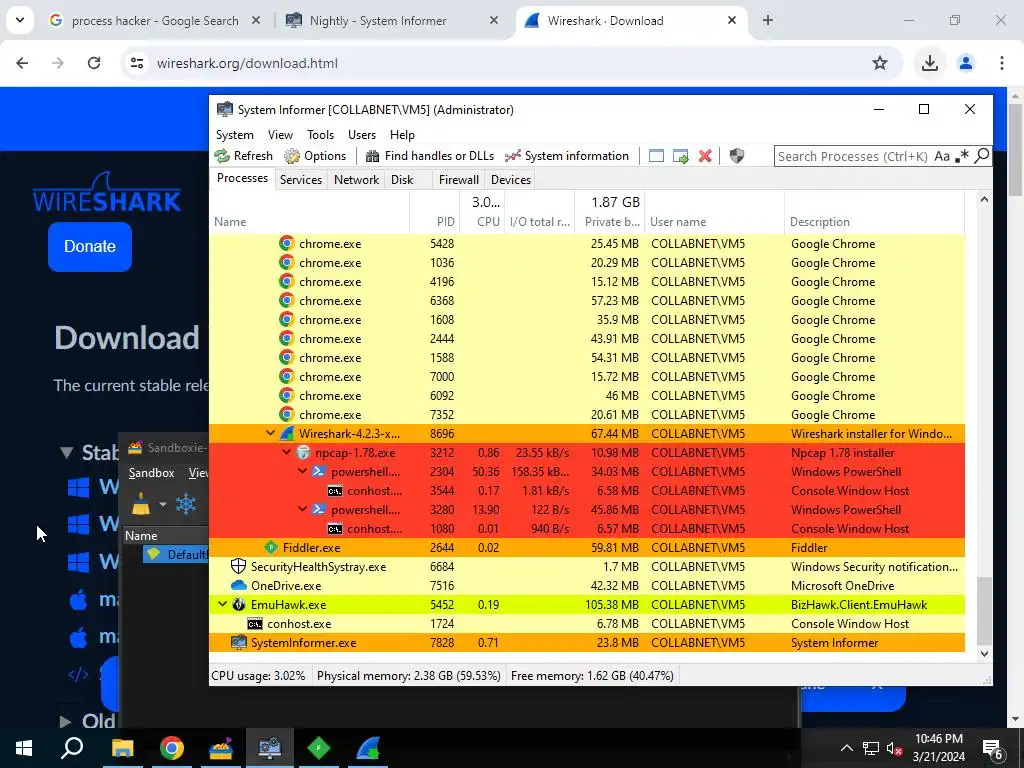Image resolution: width=1024 pixels, height=768 pixels.
Task: Collapse the EmuHawk.exe process node
Action: tap(222, 605)
